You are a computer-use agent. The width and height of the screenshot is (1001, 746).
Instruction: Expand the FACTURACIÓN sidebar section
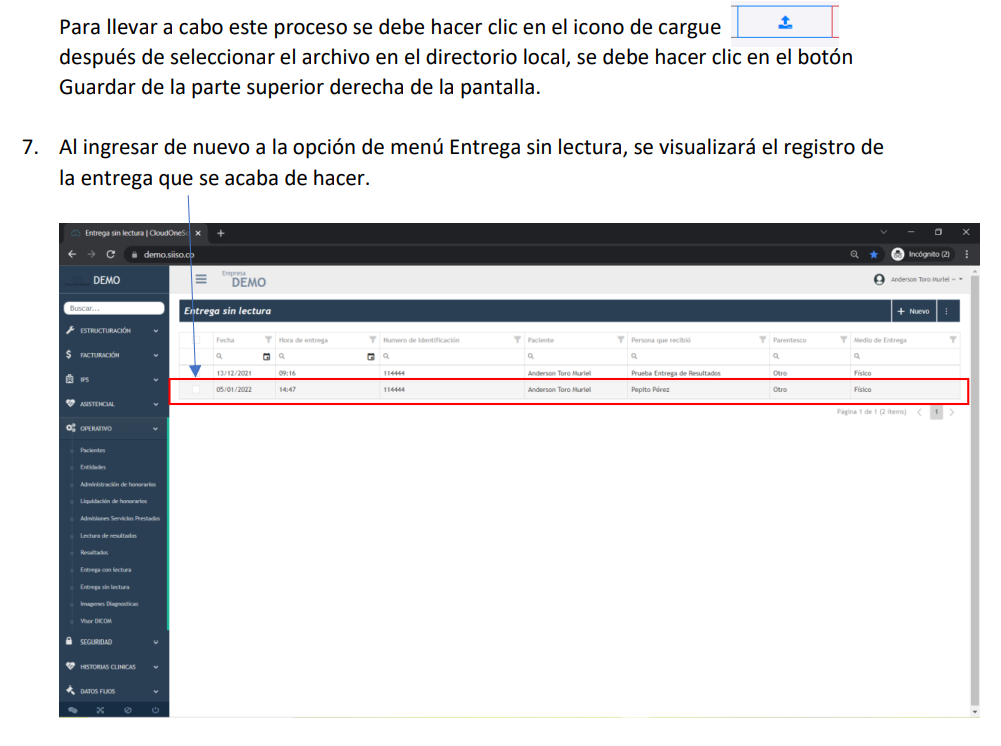tap(114, 355)
